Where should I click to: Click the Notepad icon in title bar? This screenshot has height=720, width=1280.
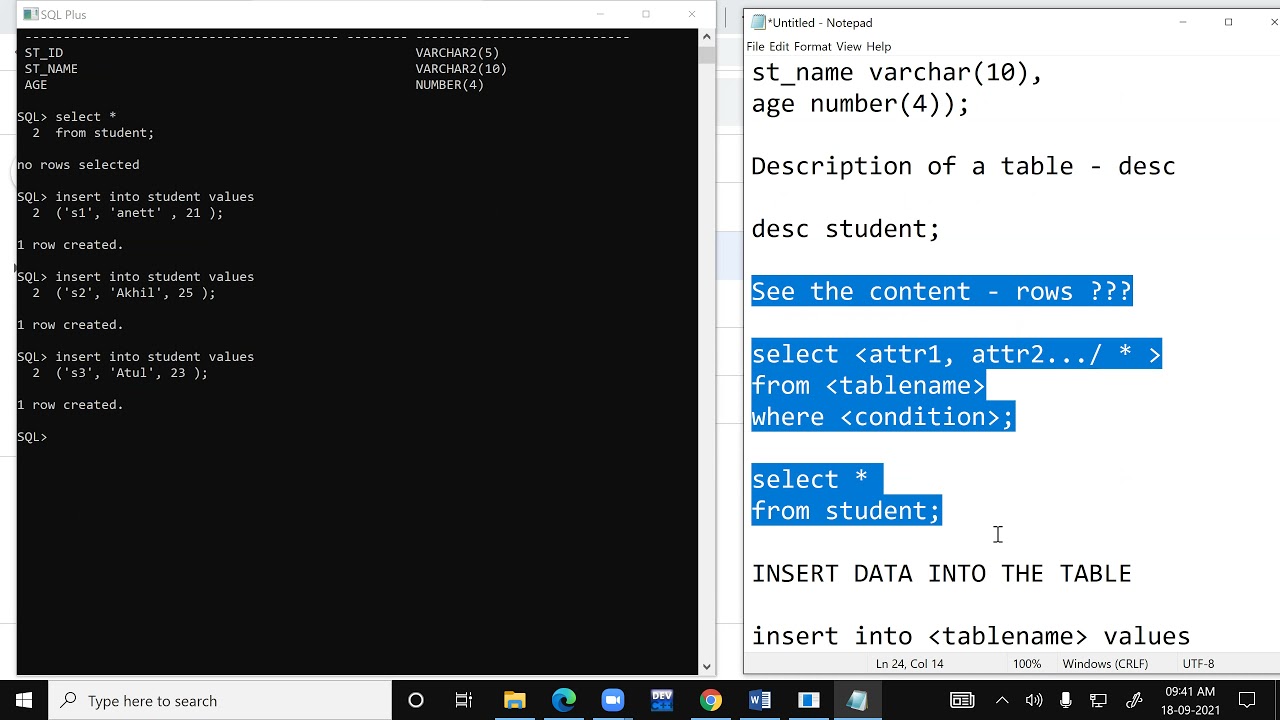click(759, 22)
